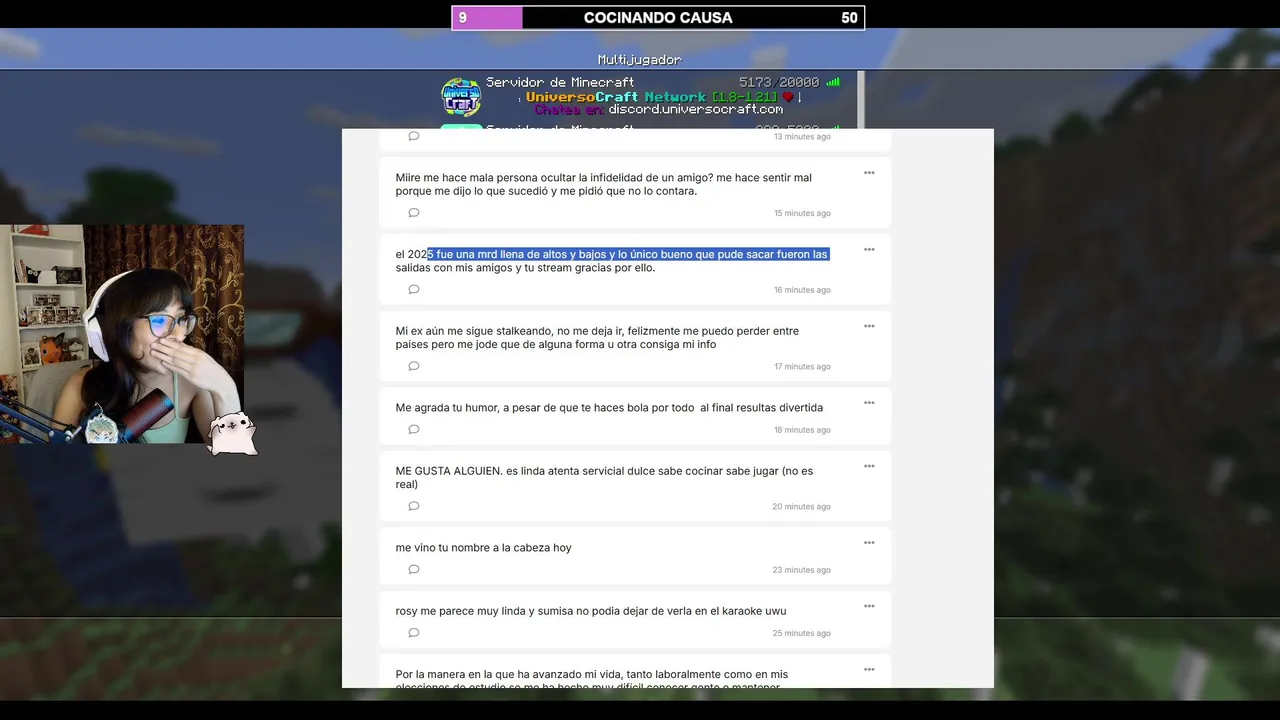This screenshot has width=1280, height=720.
Task: Open reply icon under 'me vino tu nombre'
Action: (x=414, y=570)
